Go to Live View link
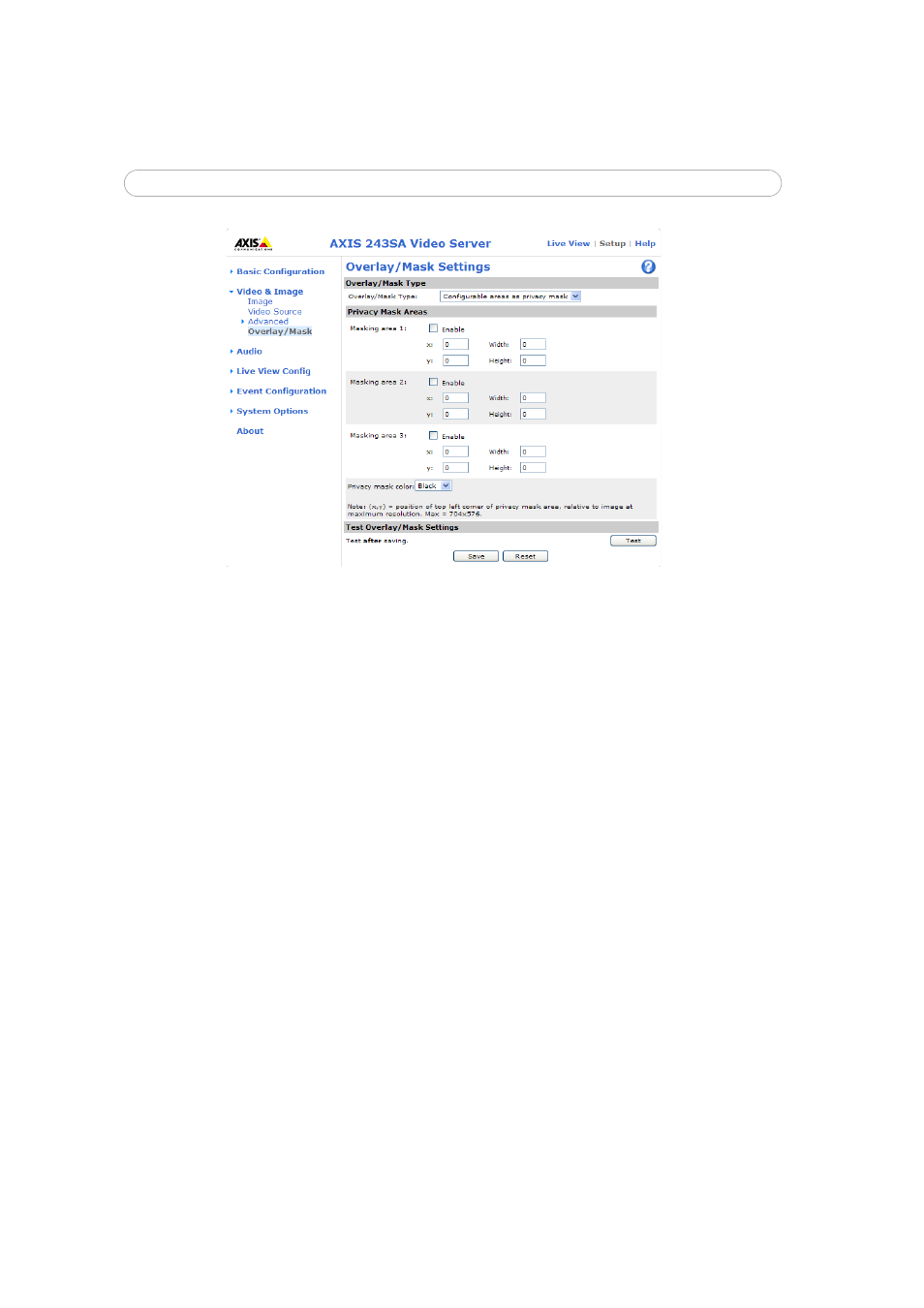The image size is (924, 1308). pos(568,244)
